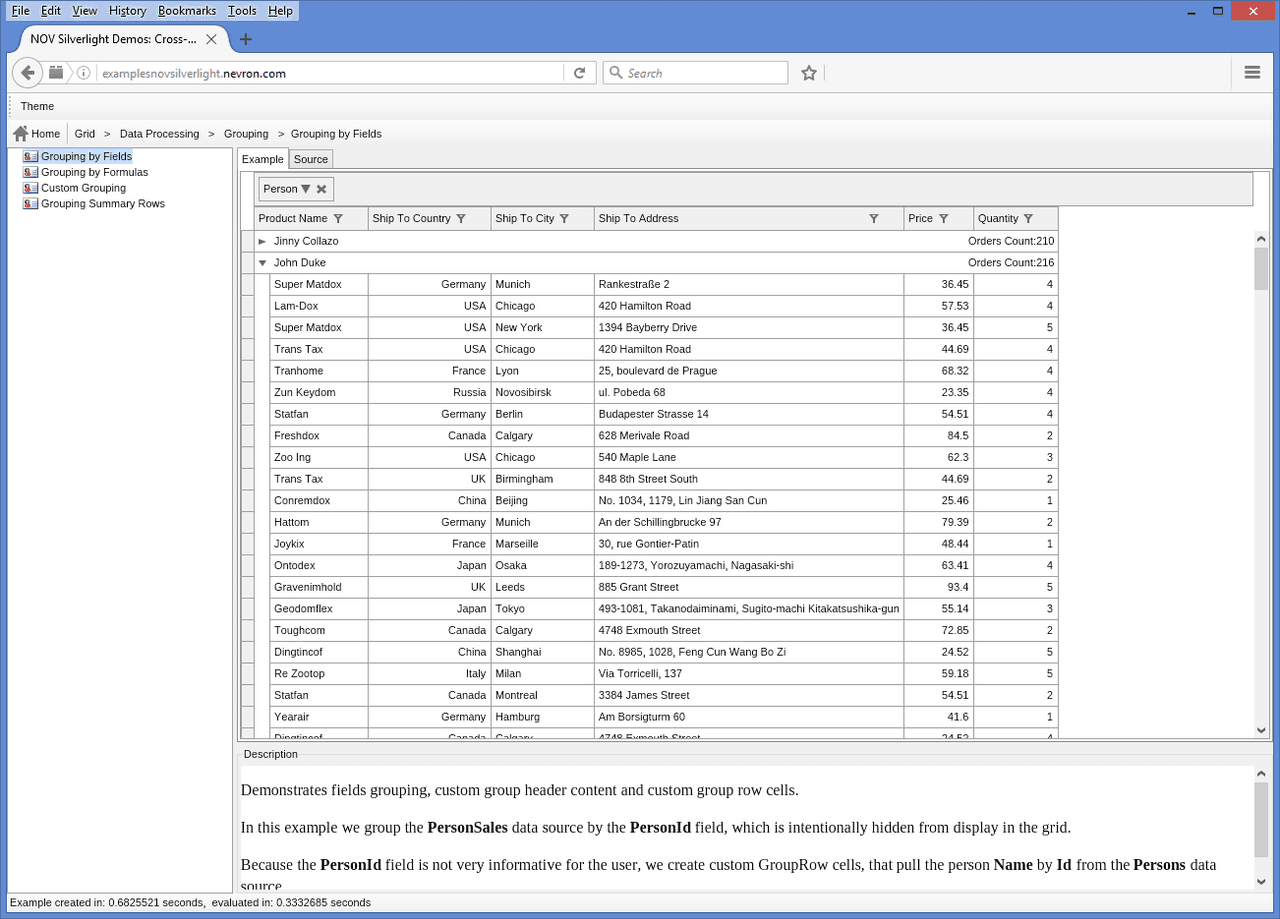
Task: Click the Marseille city cell
Action: point(543,544)
